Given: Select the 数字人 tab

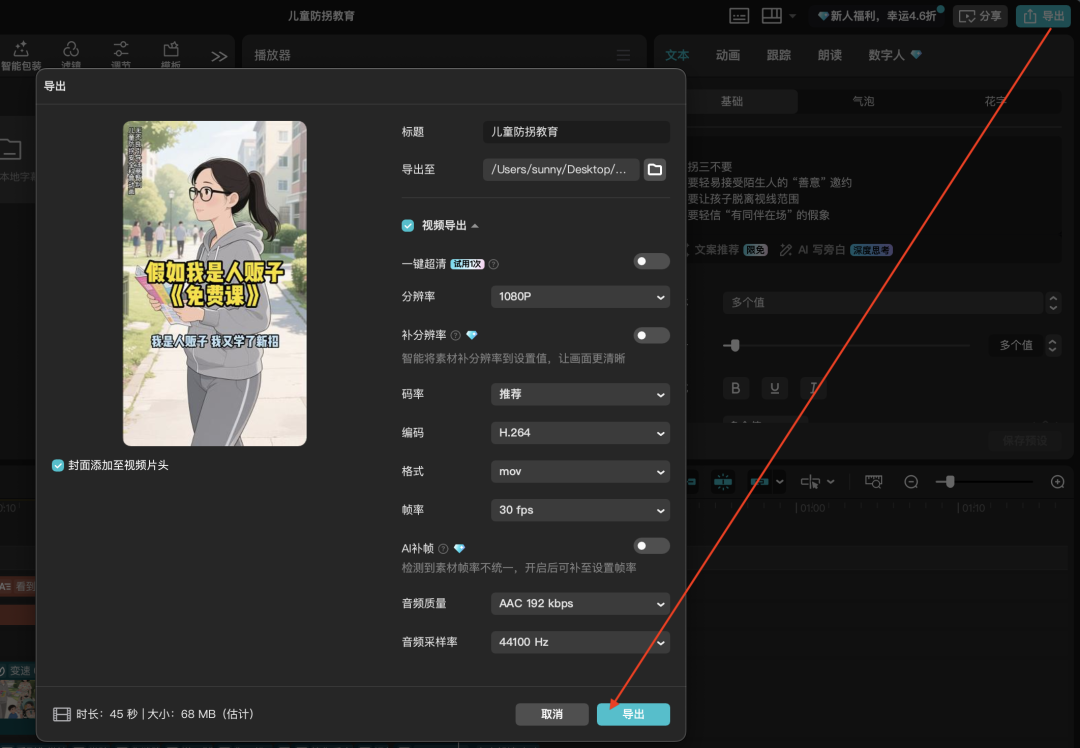Looking at the screenshot, I should [x=885, y=55].
